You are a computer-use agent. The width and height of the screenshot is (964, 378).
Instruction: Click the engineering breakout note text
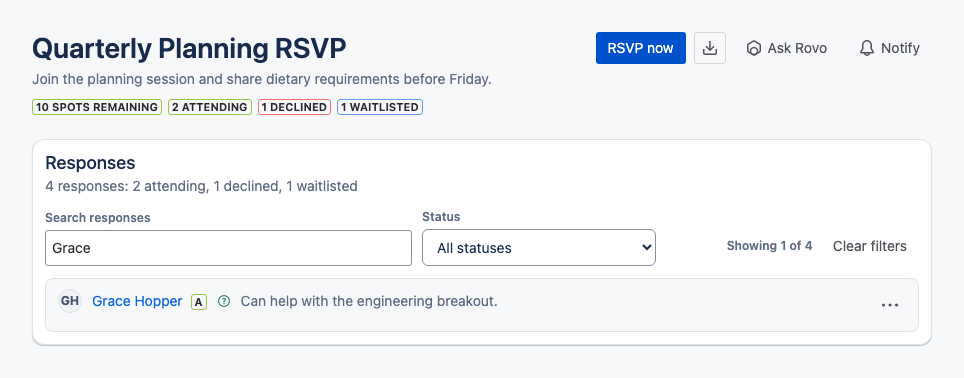click(369, 301)
